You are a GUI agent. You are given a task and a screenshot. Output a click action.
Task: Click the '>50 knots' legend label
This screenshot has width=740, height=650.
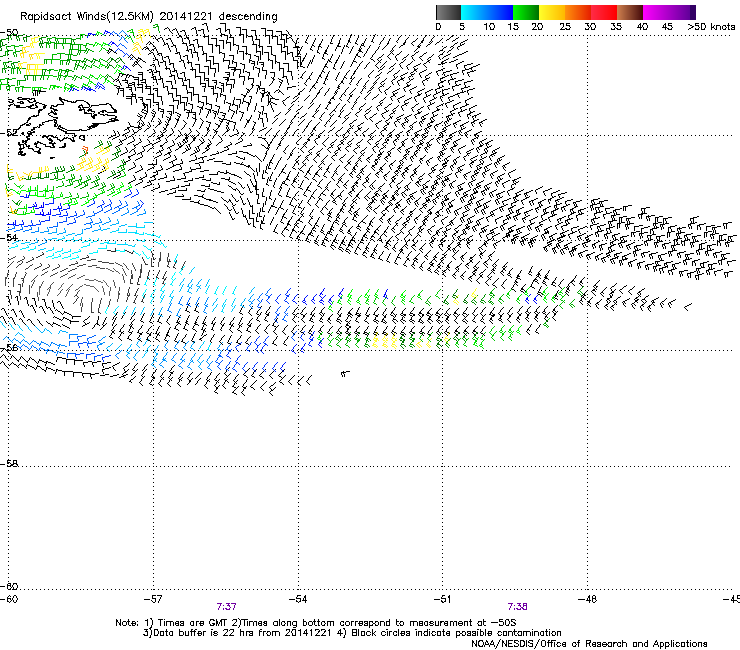pyautogui.click(x=711, y=27)
